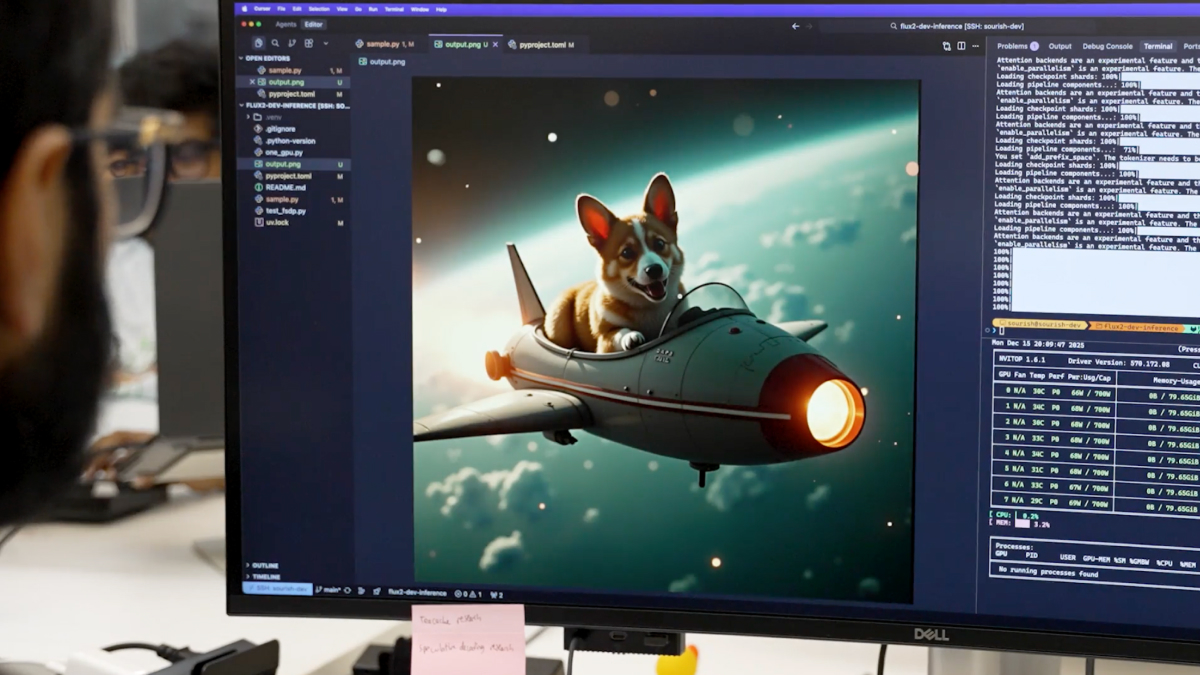Image resolution: width=1200 pixels, height=675 pixels.
Task: Open the Explorer view in the sidebar
Action: [259, 44]
